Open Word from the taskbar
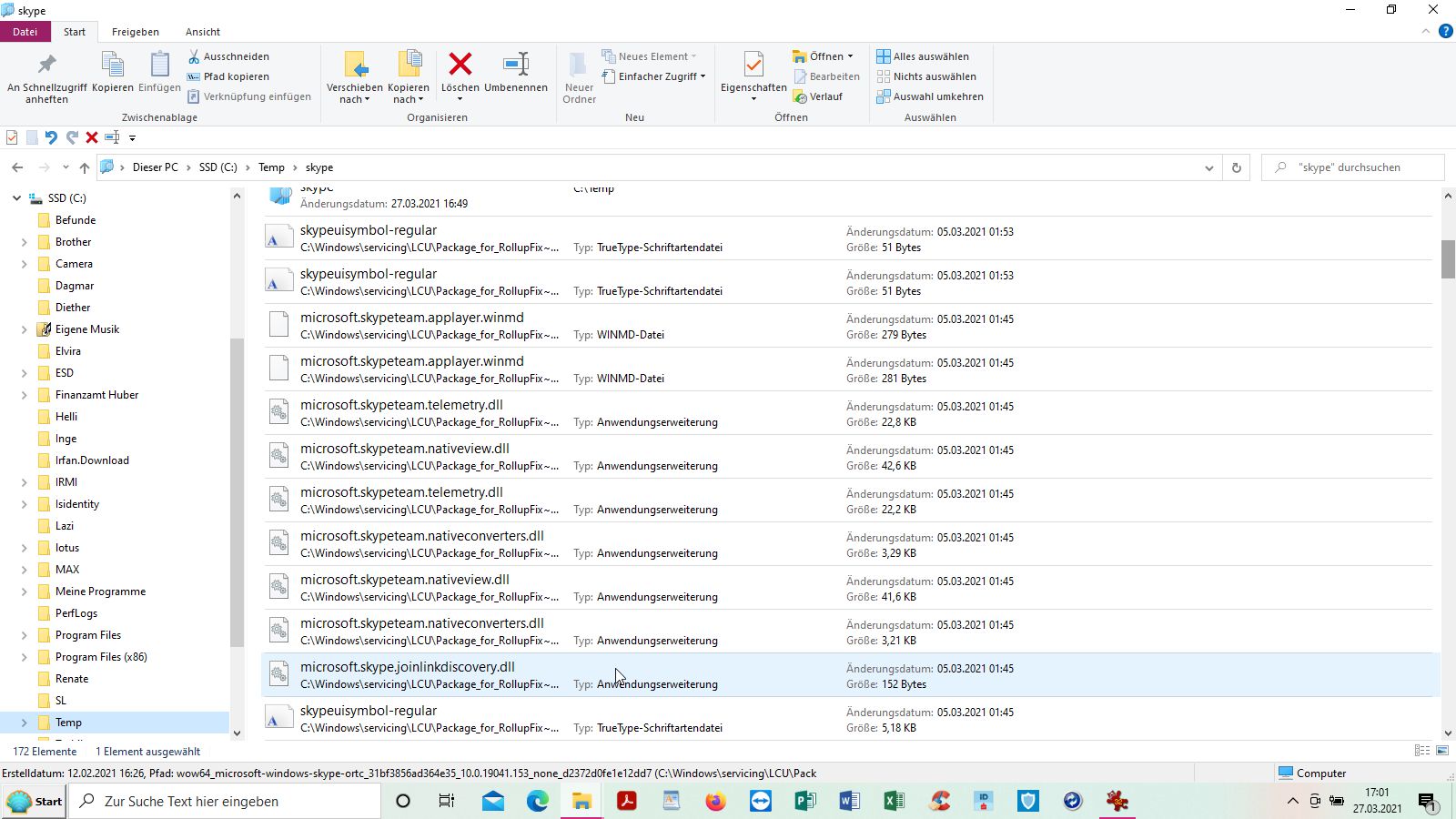Image resolution: width=1456 pixels, height=819 pixels. [x=850, y=801]
